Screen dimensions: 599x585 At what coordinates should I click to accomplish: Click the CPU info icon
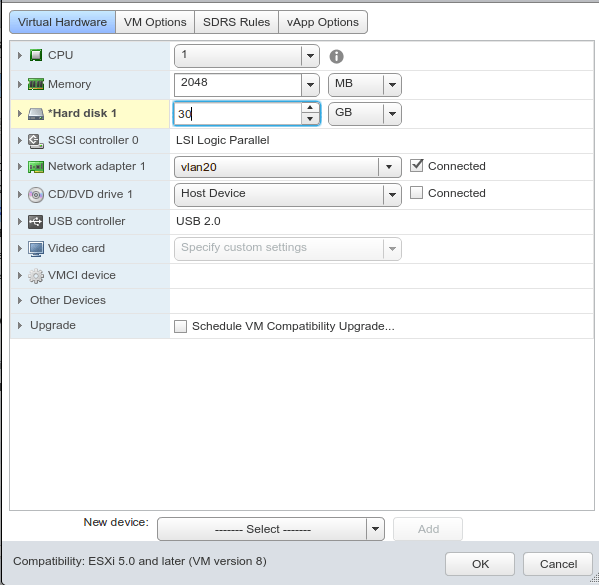(337, 57)
